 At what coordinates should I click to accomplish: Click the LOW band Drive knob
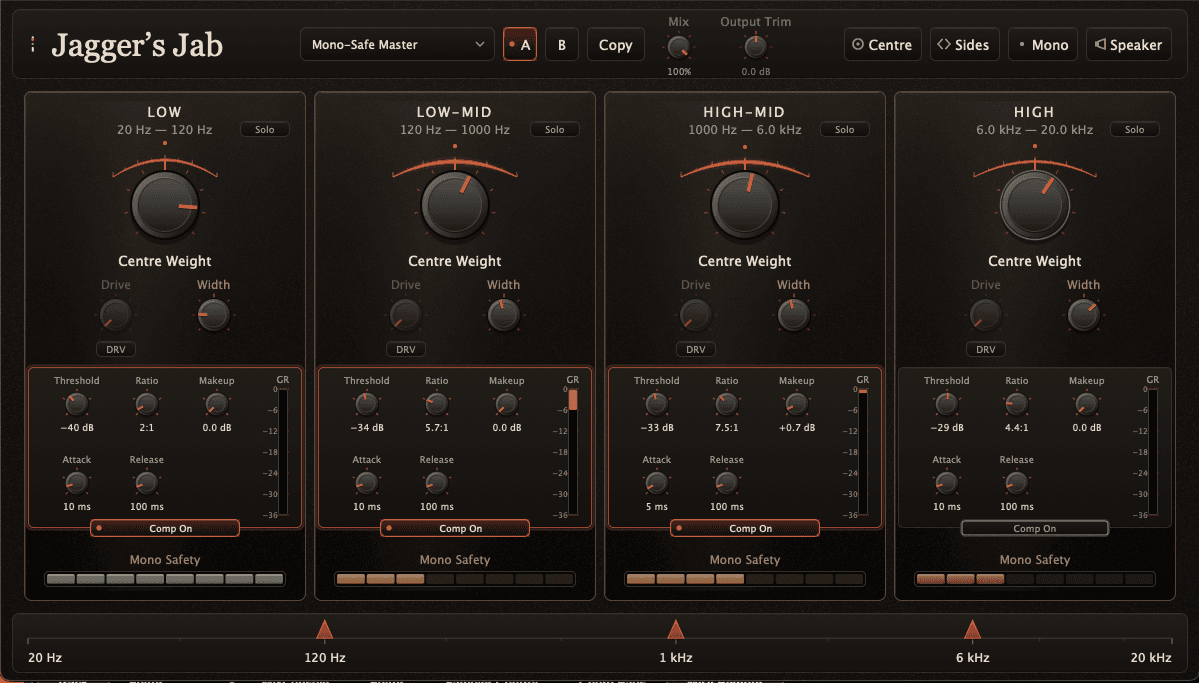point(115,314)
